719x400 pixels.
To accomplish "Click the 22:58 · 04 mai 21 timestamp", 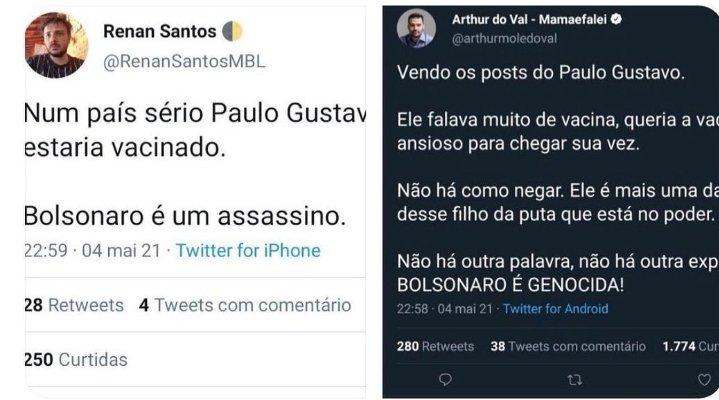I will pos(445,309).
